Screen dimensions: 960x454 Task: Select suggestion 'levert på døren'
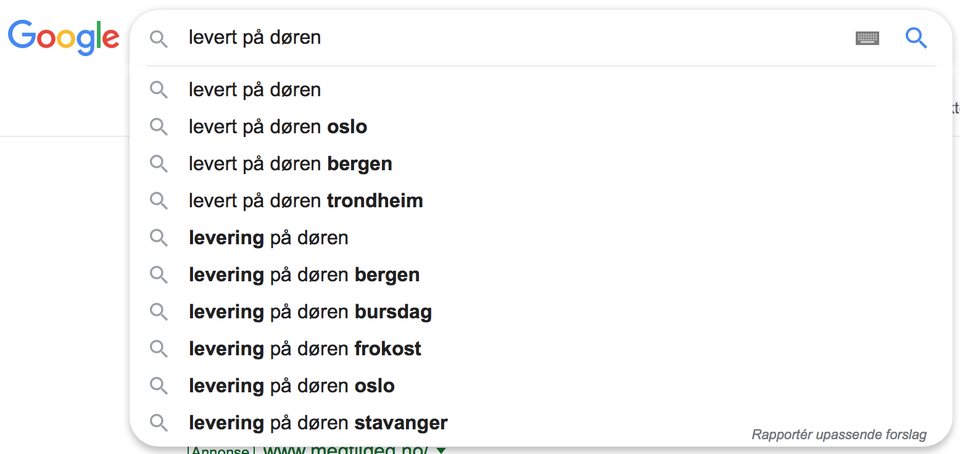coord(255,90)
